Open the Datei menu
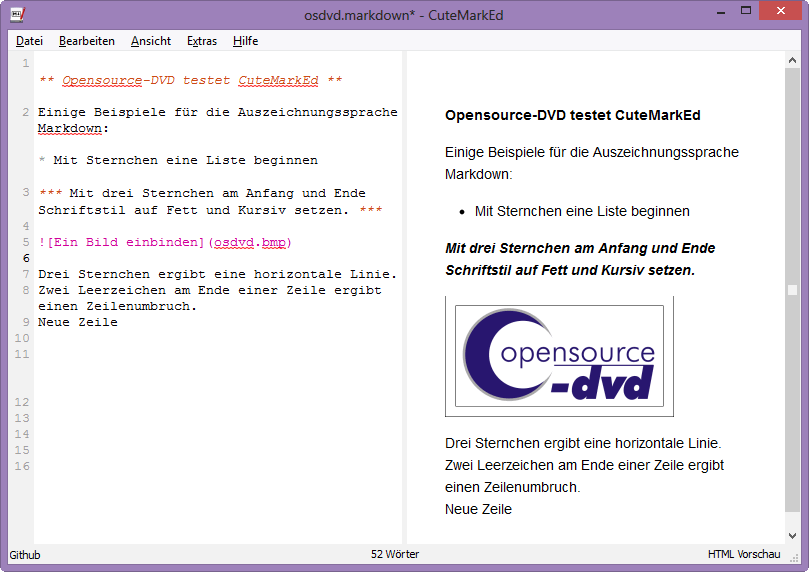This screenshot has height=572, width=809. (29, 41)
